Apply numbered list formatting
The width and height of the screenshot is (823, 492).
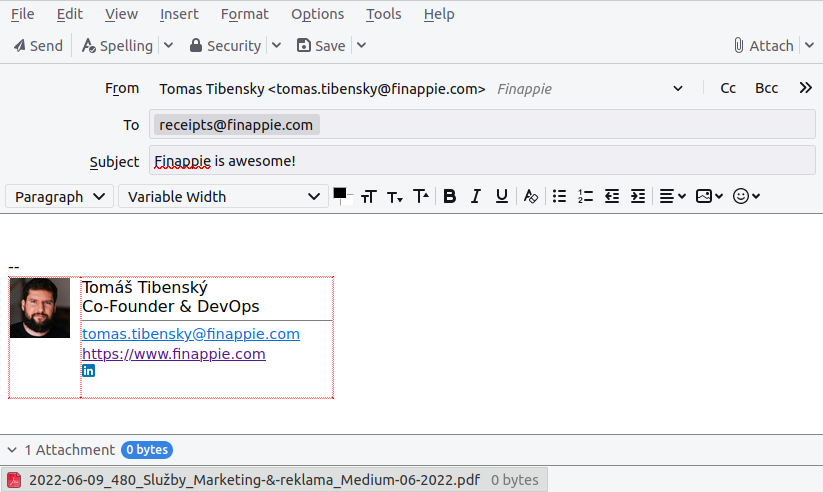[x=586, y=197]
